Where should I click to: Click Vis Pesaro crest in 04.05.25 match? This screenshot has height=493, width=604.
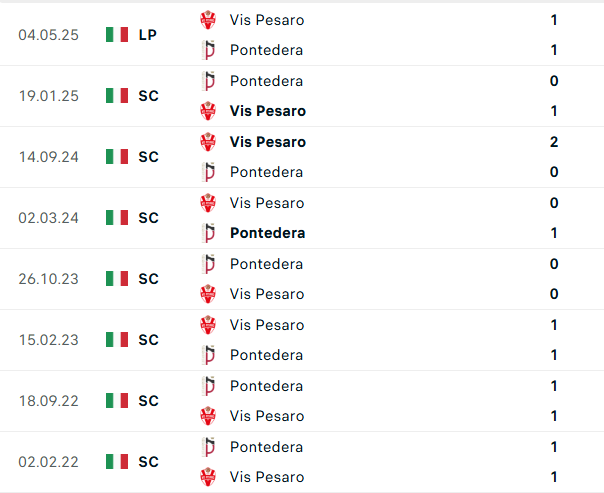pyautogui.click(x=208, y=20)
